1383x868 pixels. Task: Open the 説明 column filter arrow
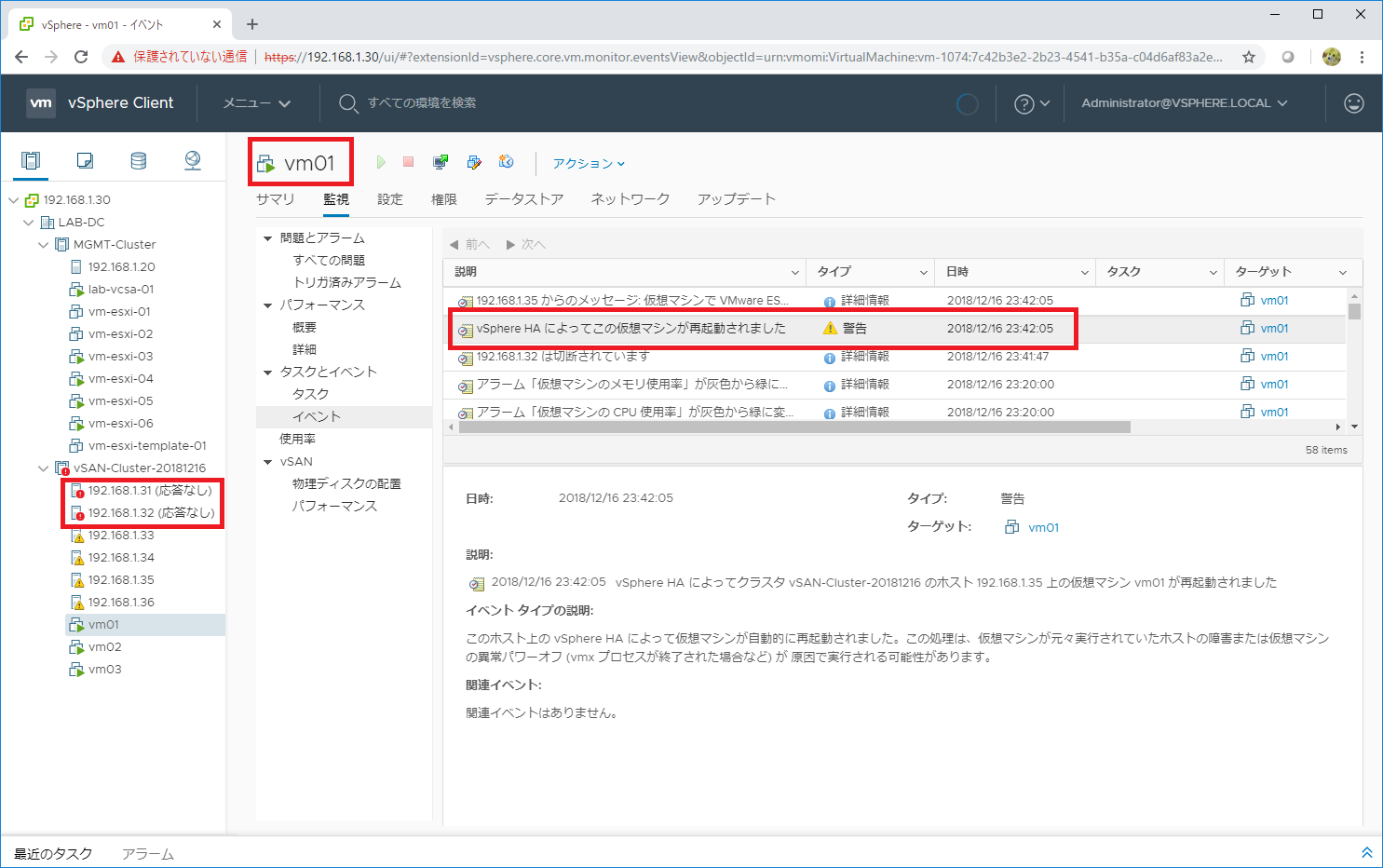pos(795,272)
